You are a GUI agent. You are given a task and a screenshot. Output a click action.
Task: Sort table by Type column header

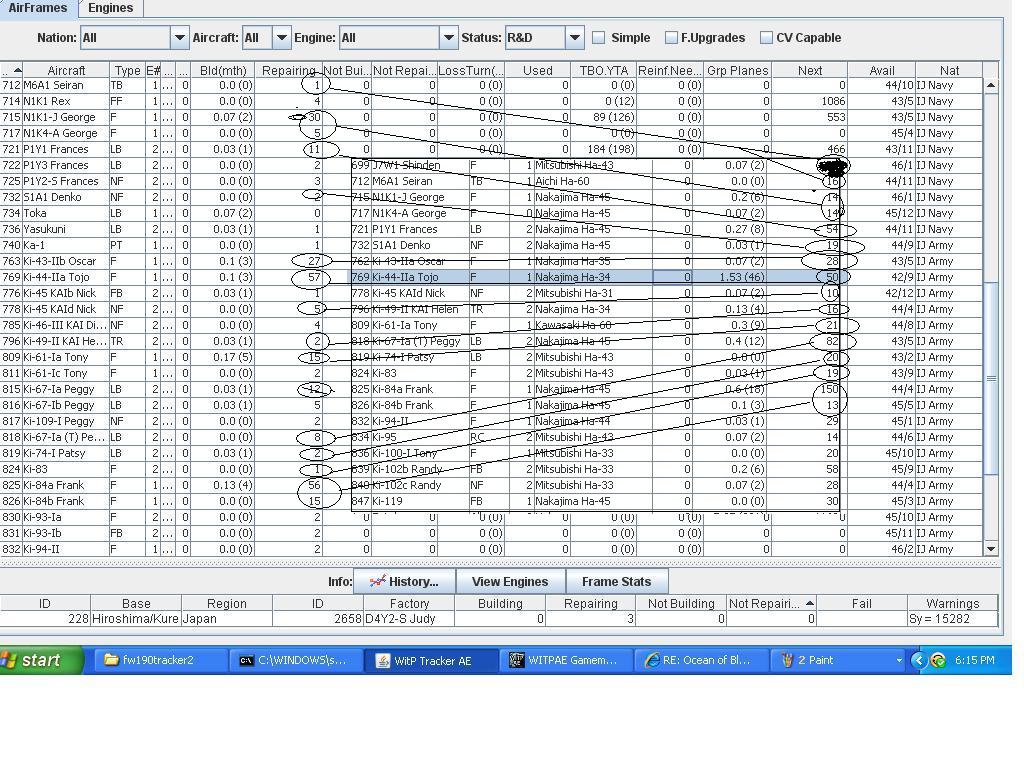click(127, 70)
